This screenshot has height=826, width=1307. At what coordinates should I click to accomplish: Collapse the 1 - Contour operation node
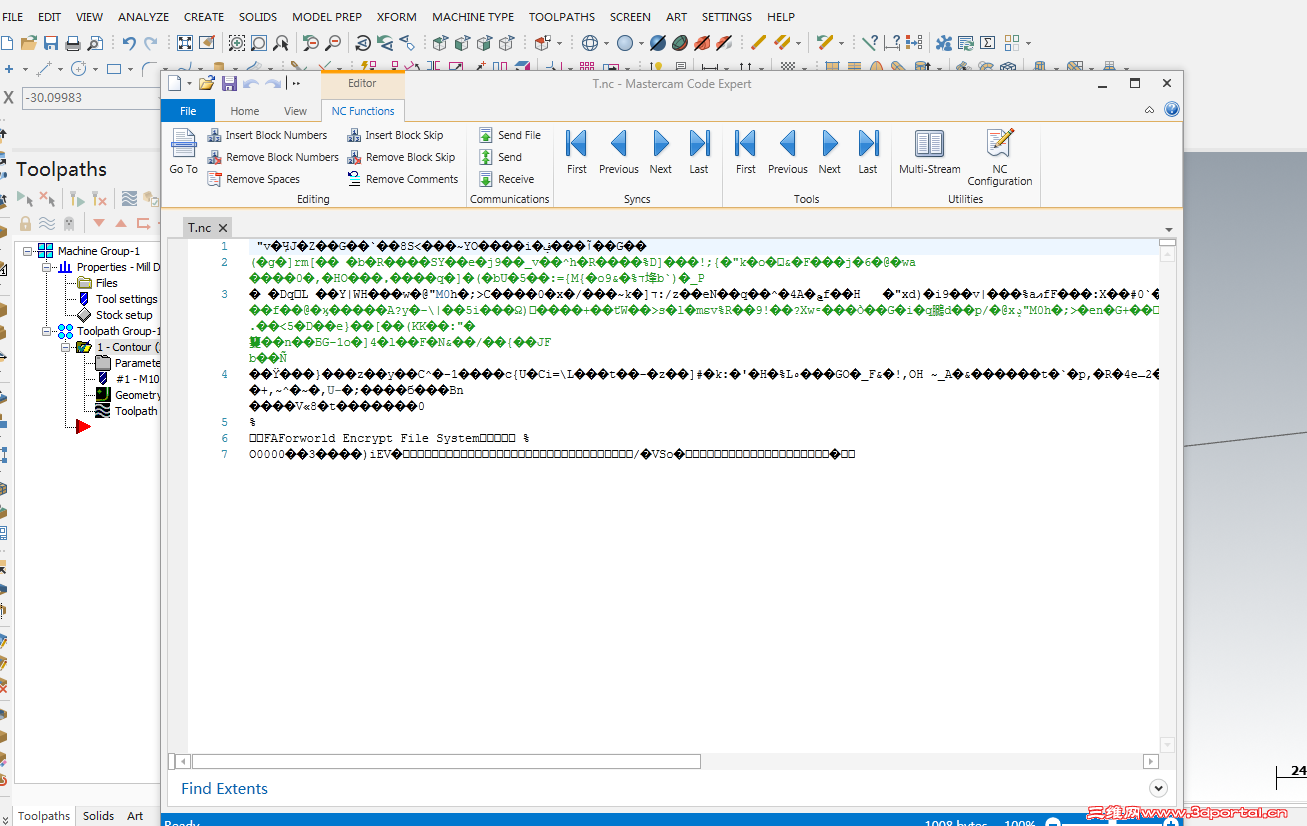click(65, 347)
